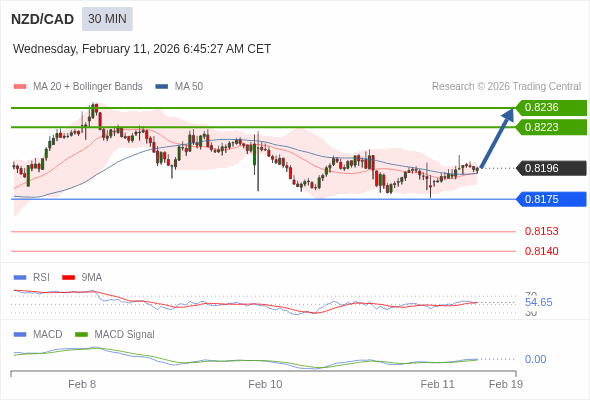Click the red MA 20 + Bollinger Bands swatch
The width and height of the screenshot is (590, 400).
pos(20,87)
